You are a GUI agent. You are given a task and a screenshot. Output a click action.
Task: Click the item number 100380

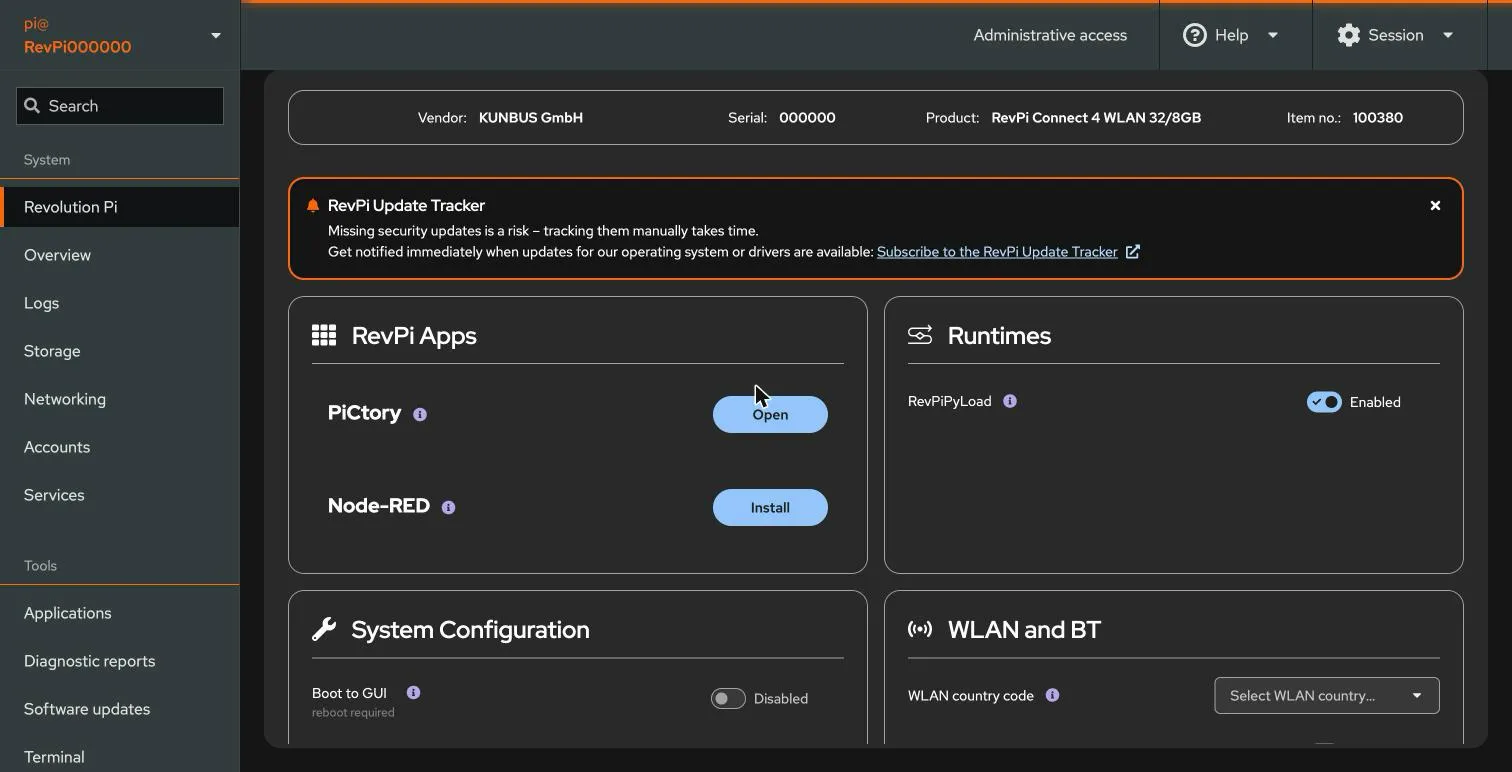pos(1378,118)
